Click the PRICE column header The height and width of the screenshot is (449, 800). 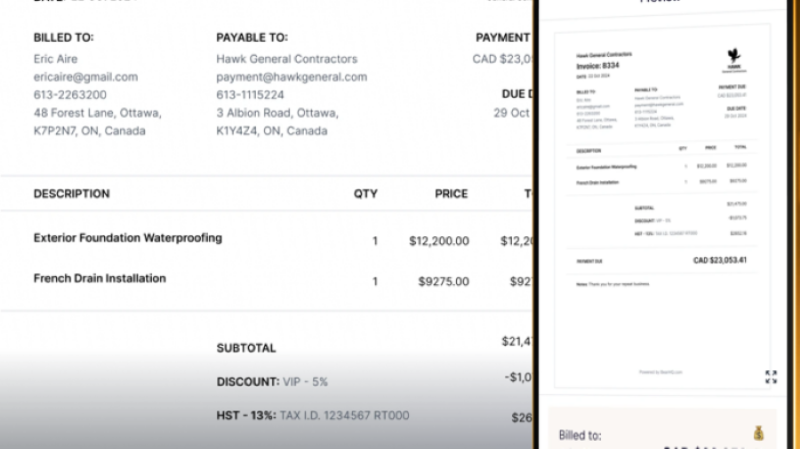click(451, 194)
